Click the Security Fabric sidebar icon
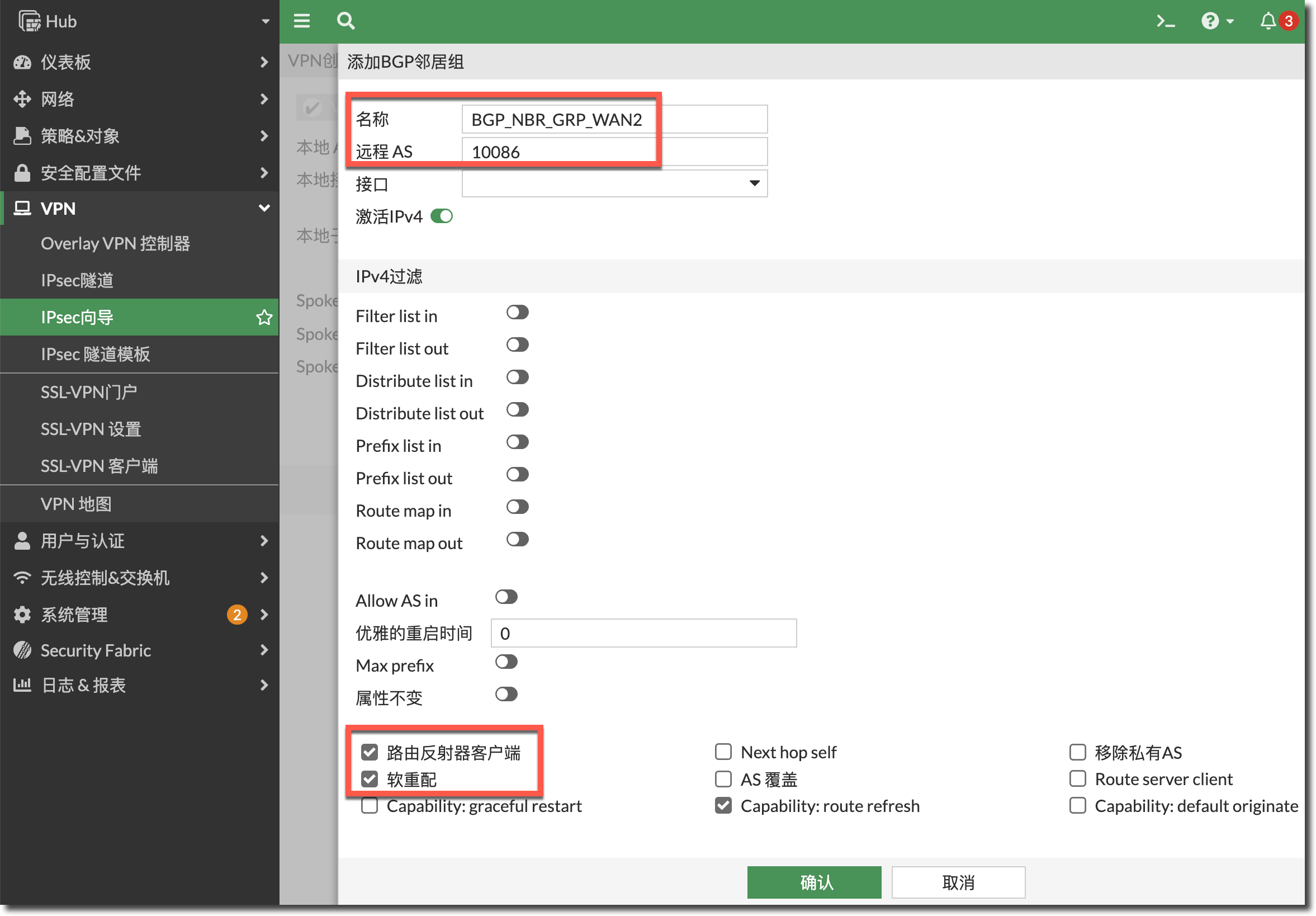1316x916 pixels. point(22,650)
